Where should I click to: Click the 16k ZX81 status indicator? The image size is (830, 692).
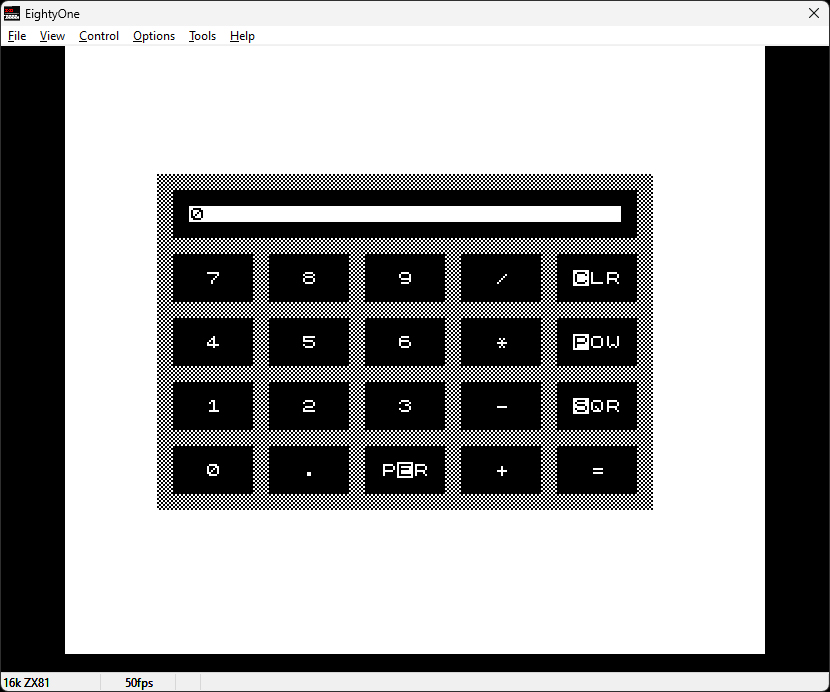pyautogui.click(x=30, y=682)
